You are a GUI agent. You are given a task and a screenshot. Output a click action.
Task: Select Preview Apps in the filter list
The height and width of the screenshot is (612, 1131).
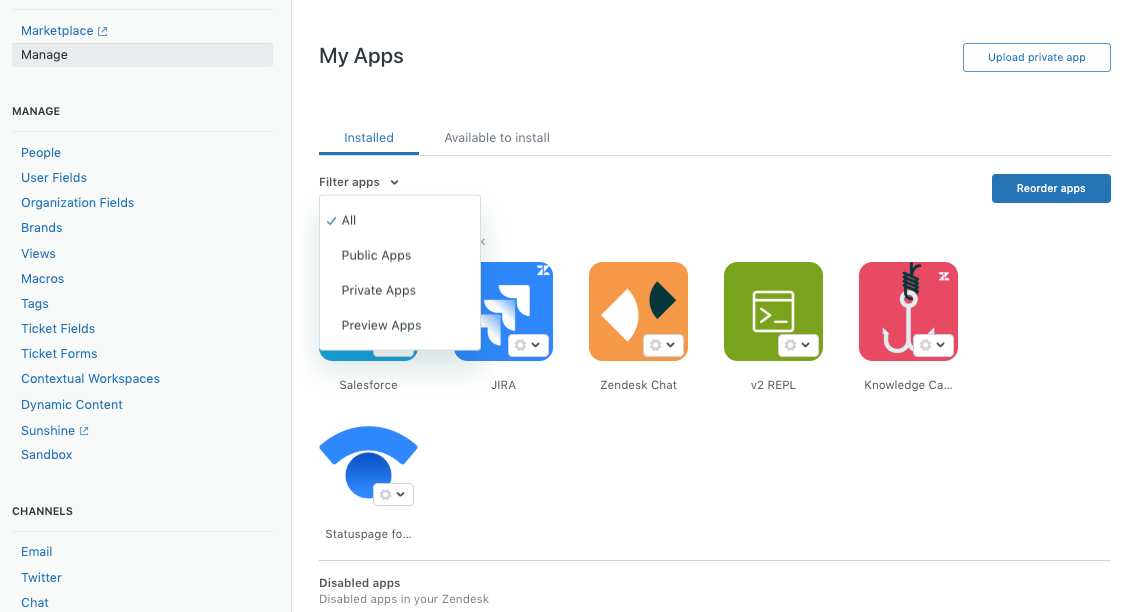pos(381,324)
